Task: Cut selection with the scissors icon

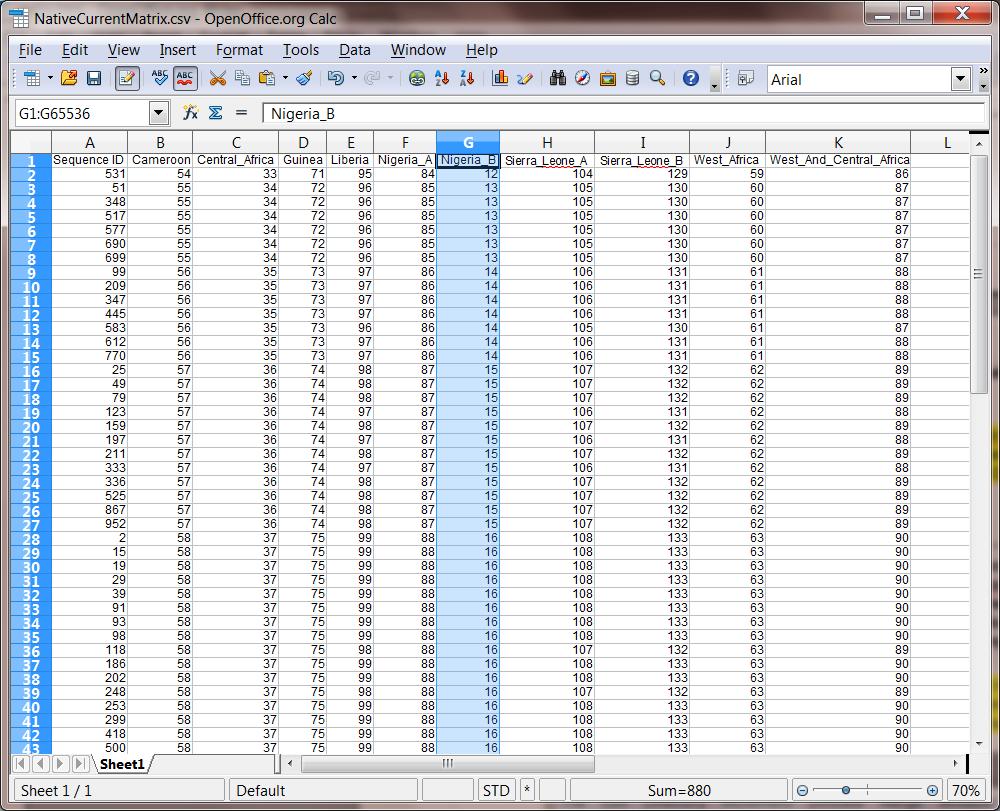Action: click(x=217, y=78)
